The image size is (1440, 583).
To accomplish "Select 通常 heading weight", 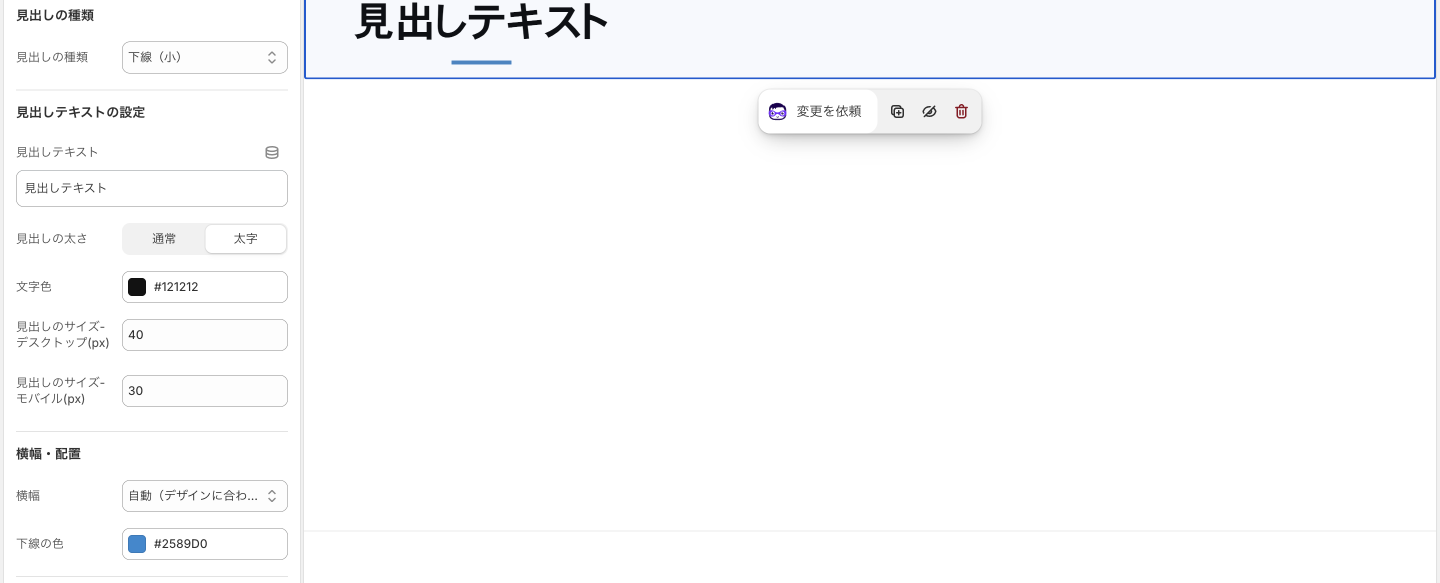I will tap(164, 239).
